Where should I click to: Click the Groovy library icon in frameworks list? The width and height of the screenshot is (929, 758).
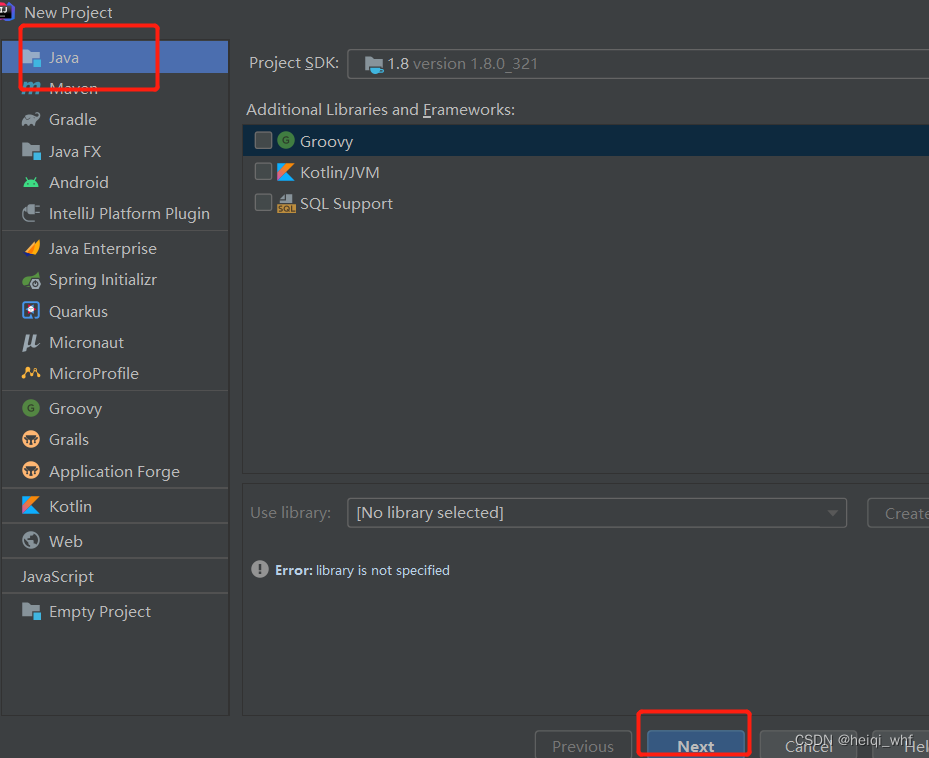point(286,140)
